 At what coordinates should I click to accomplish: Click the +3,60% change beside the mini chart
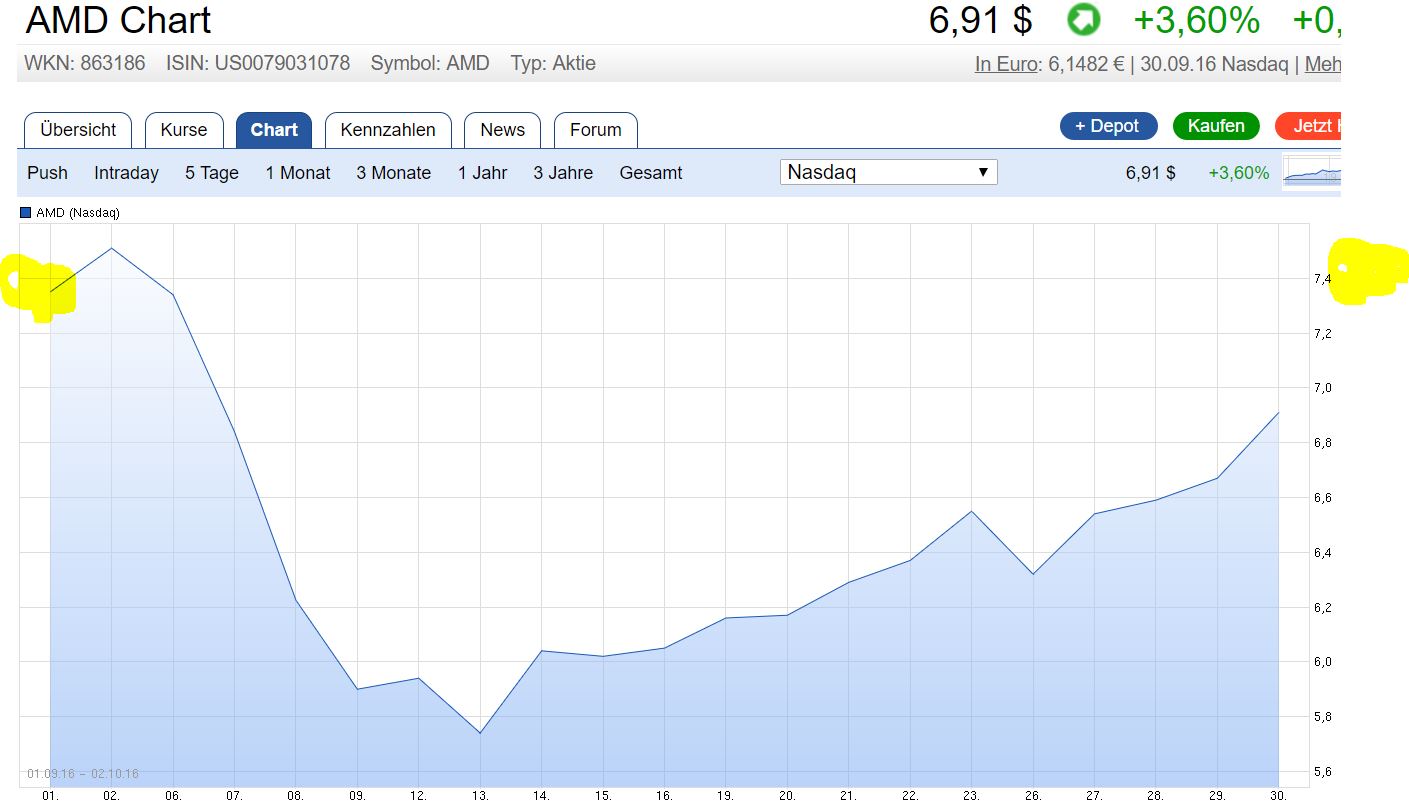1238,173
